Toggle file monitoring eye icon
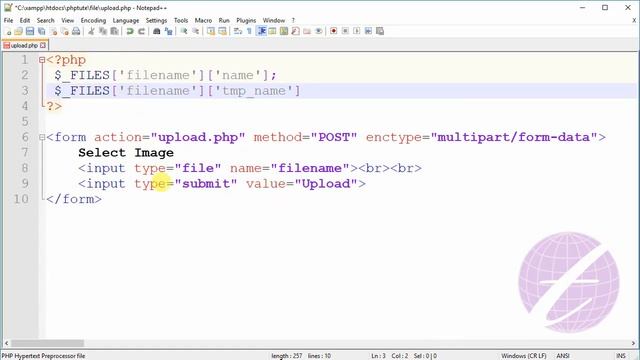The image size is (640, 360). pyautogui.click(x=318, y=31)
